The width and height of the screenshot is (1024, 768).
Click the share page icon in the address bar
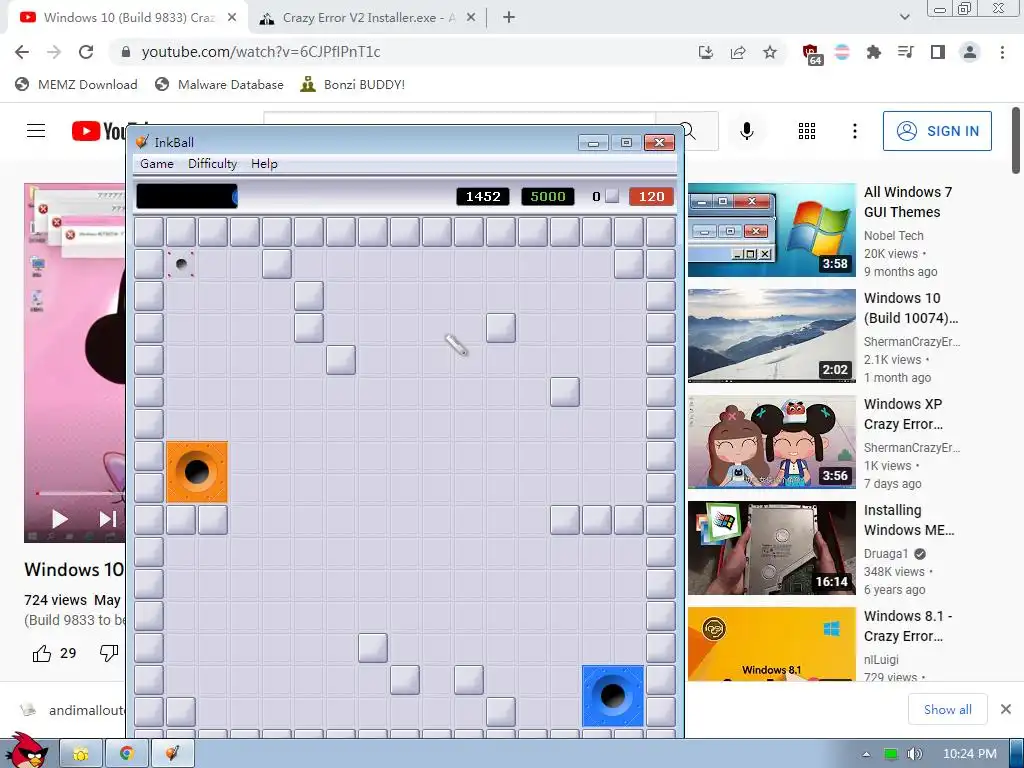click(x=738, y=52)
